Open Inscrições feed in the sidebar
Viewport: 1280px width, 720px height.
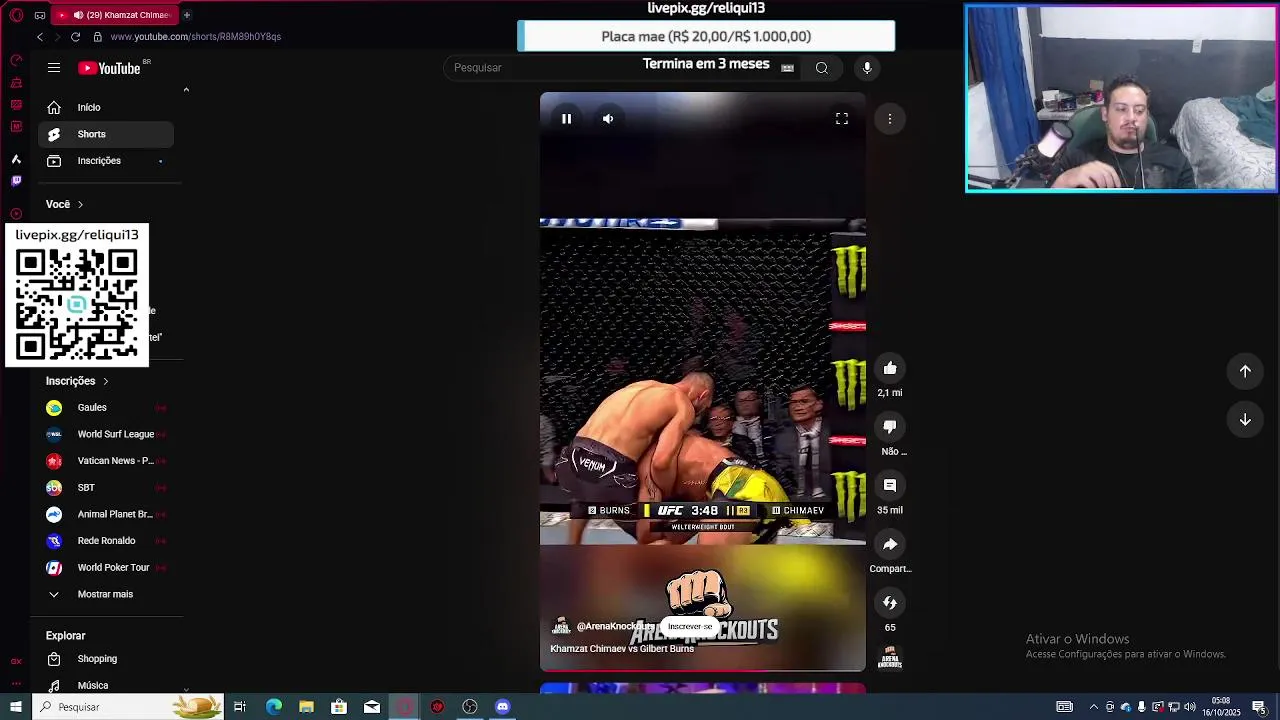(106, 161)
